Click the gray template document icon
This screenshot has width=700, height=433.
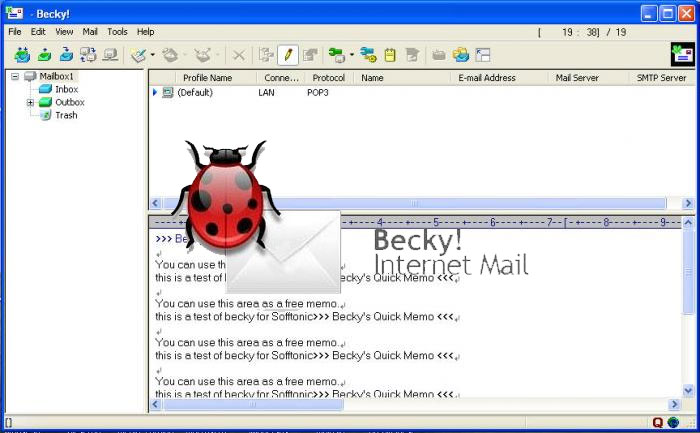click(x=412, y=55)
